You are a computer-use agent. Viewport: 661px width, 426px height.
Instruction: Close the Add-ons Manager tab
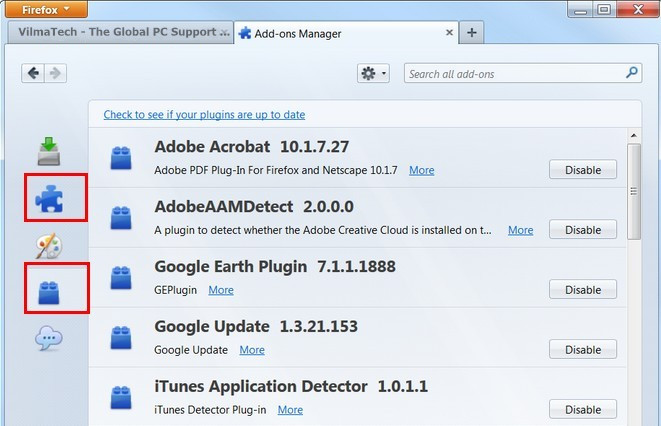coord(449,32)
